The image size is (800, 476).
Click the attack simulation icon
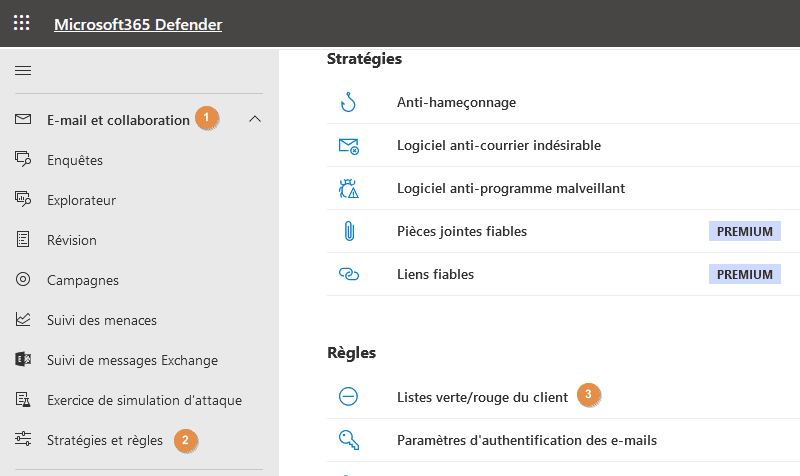point(23,399)
